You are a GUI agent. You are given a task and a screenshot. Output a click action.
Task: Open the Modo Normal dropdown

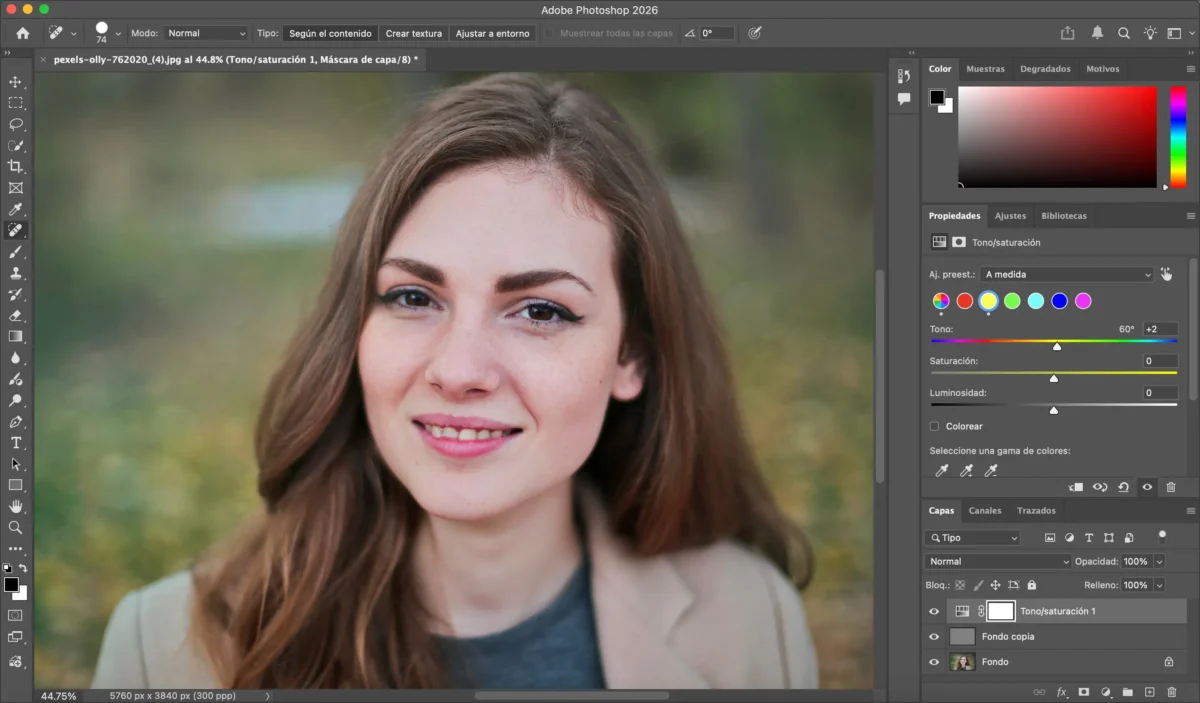click(205, 33)
